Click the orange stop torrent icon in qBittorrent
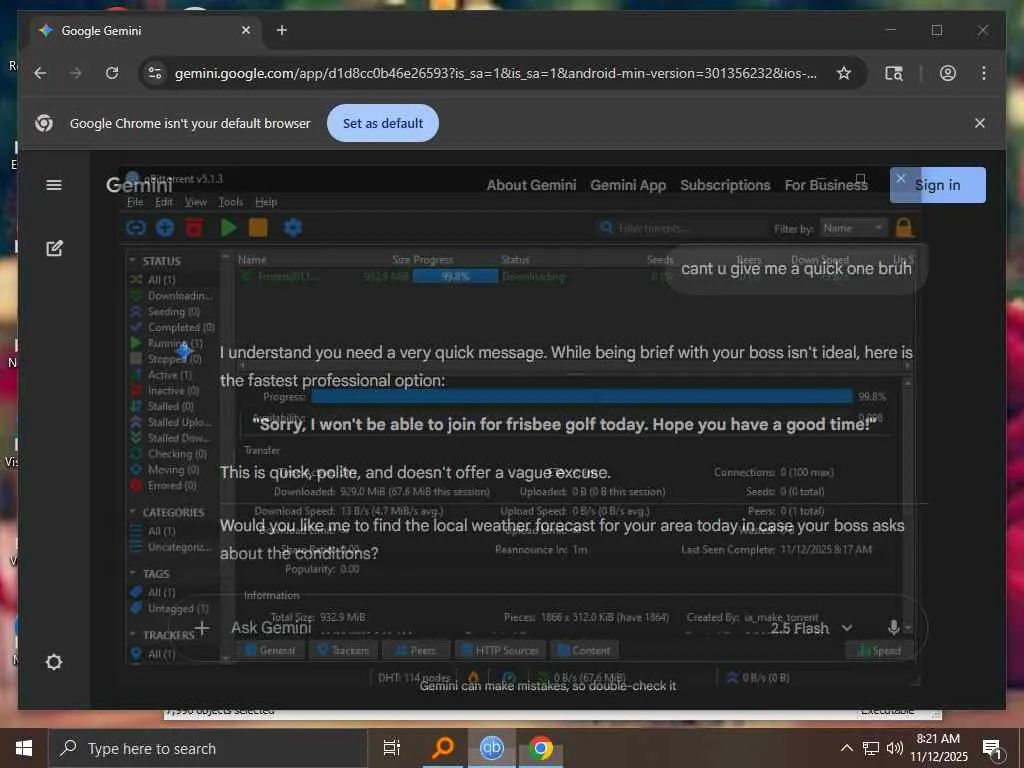Image resolution: width=1024 pixels, height=768 pixels. [258, 227]
